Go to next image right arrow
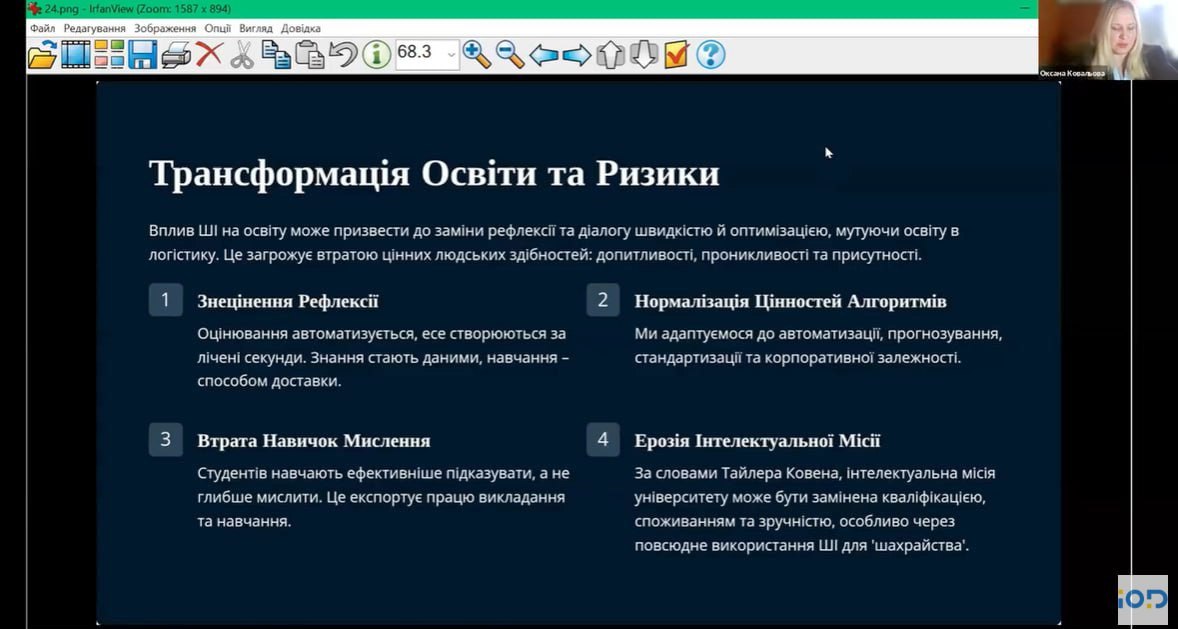 (577, 54)
